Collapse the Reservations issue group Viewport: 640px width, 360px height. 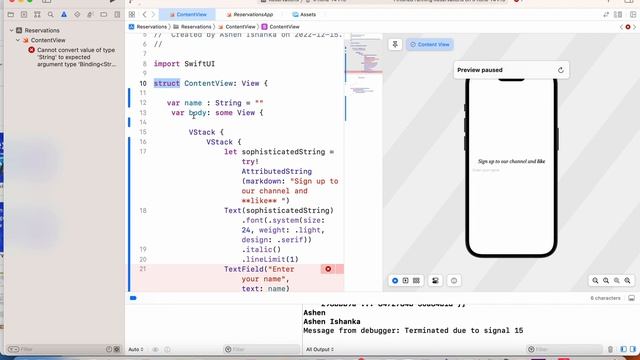coord(11,30)
